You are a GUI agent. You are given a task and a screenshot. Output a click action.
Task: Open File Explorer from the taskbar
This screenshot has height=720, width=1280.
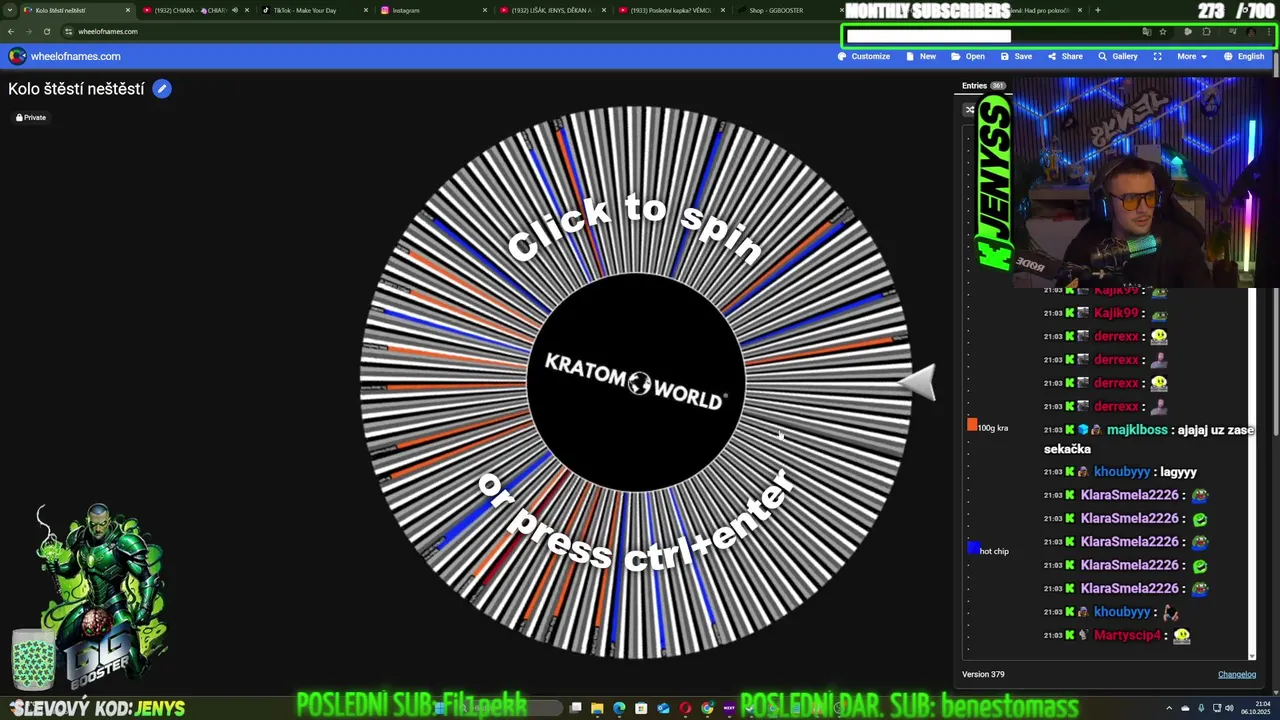(x=597, y=708)
